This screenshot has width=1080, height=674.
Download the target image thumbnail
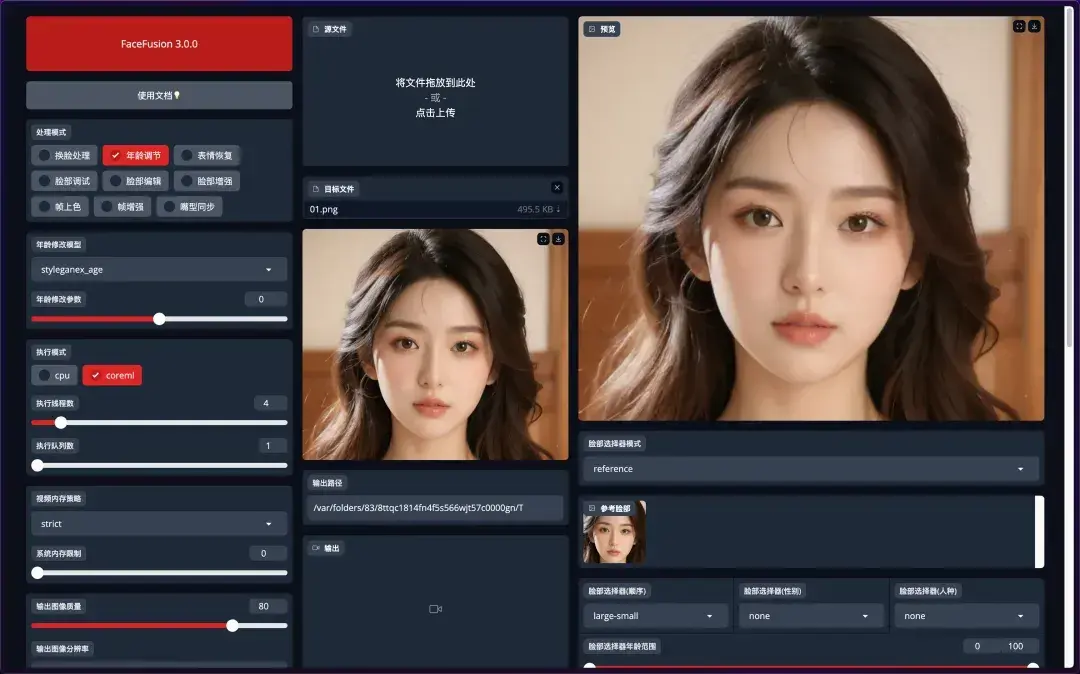click(556, 239)
